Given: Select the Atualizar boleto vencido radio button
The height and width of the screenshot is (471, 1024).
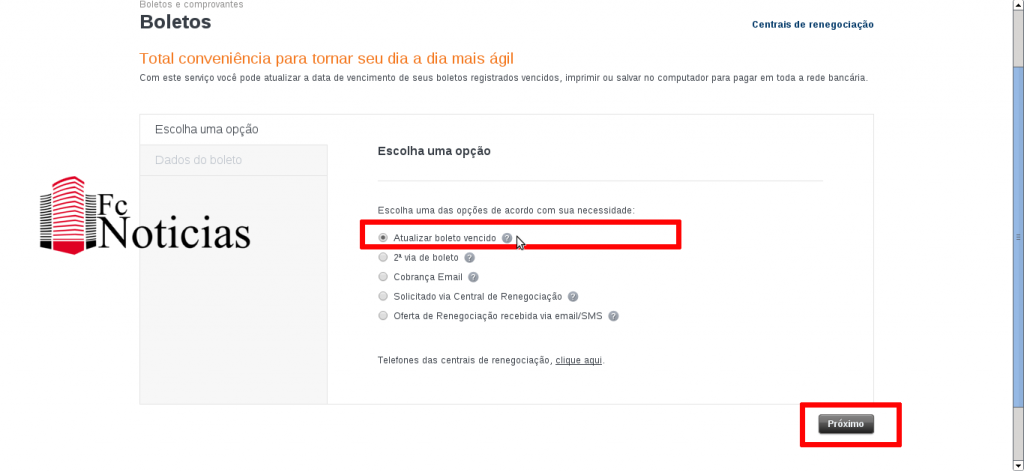Looking at the screenshot, I should pyautogui.click(x=383, y=238).
